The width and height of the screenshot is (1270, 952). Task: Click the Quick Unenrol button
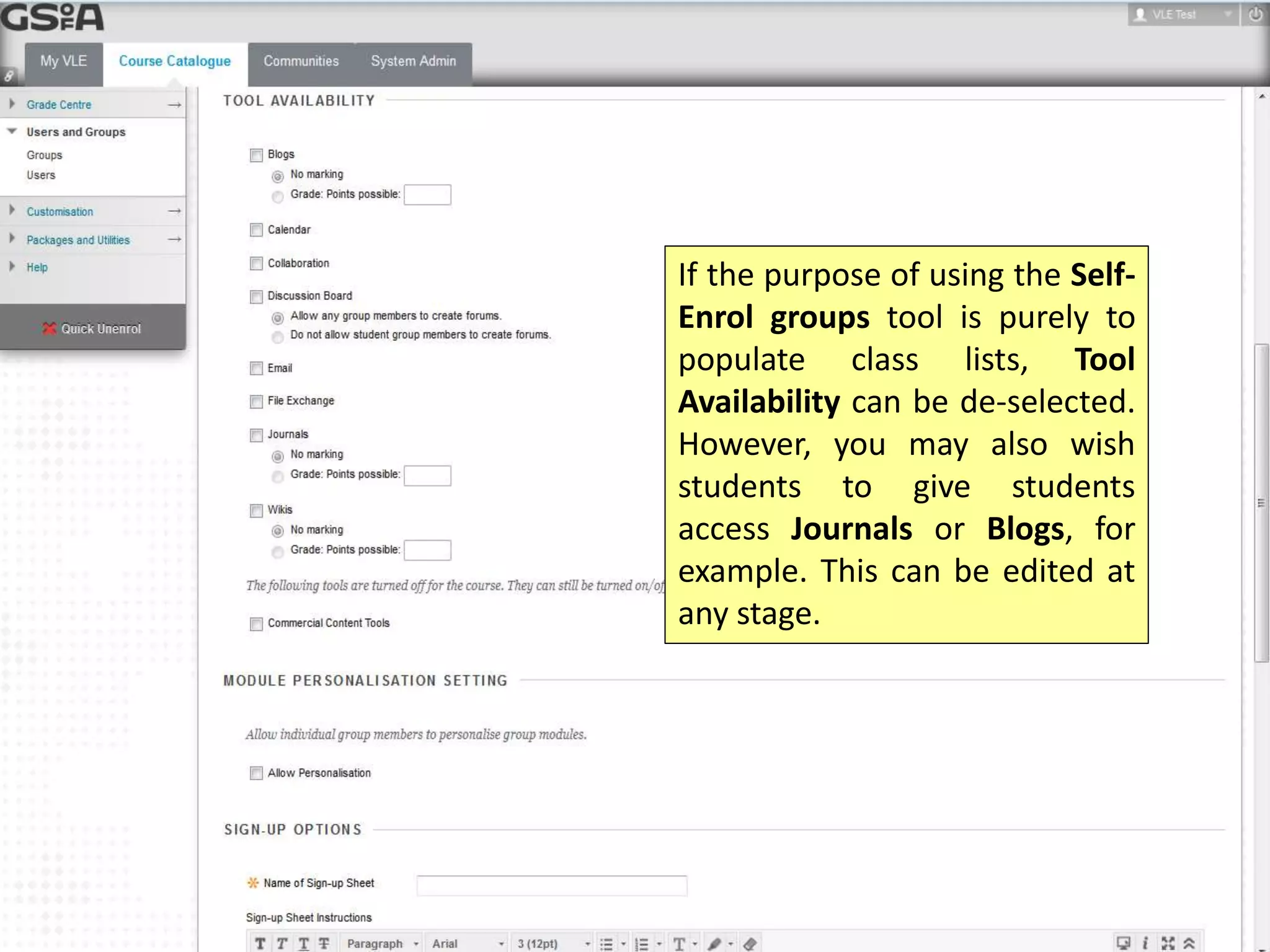pos(93,328)
